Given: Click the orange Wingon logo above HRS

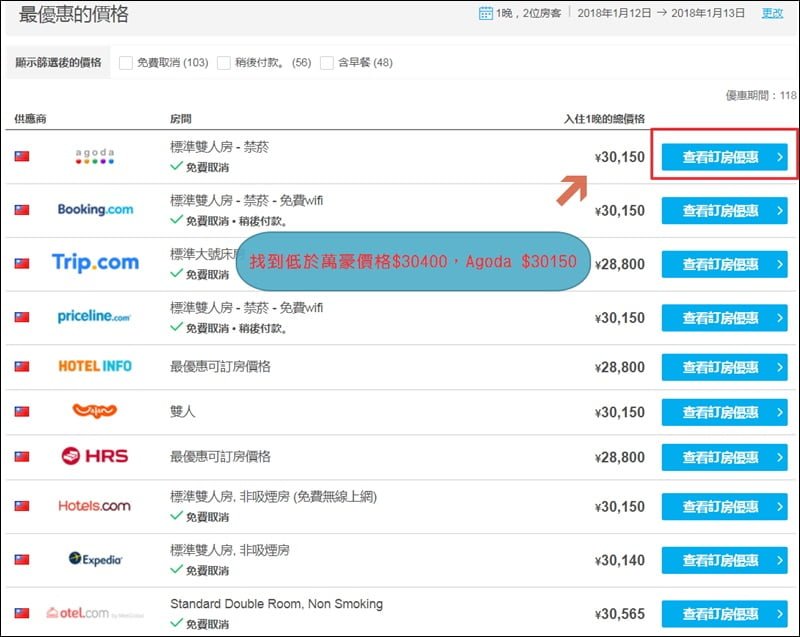Looking at the screenshot, I should pyautogui.click(x=95, y=411).
